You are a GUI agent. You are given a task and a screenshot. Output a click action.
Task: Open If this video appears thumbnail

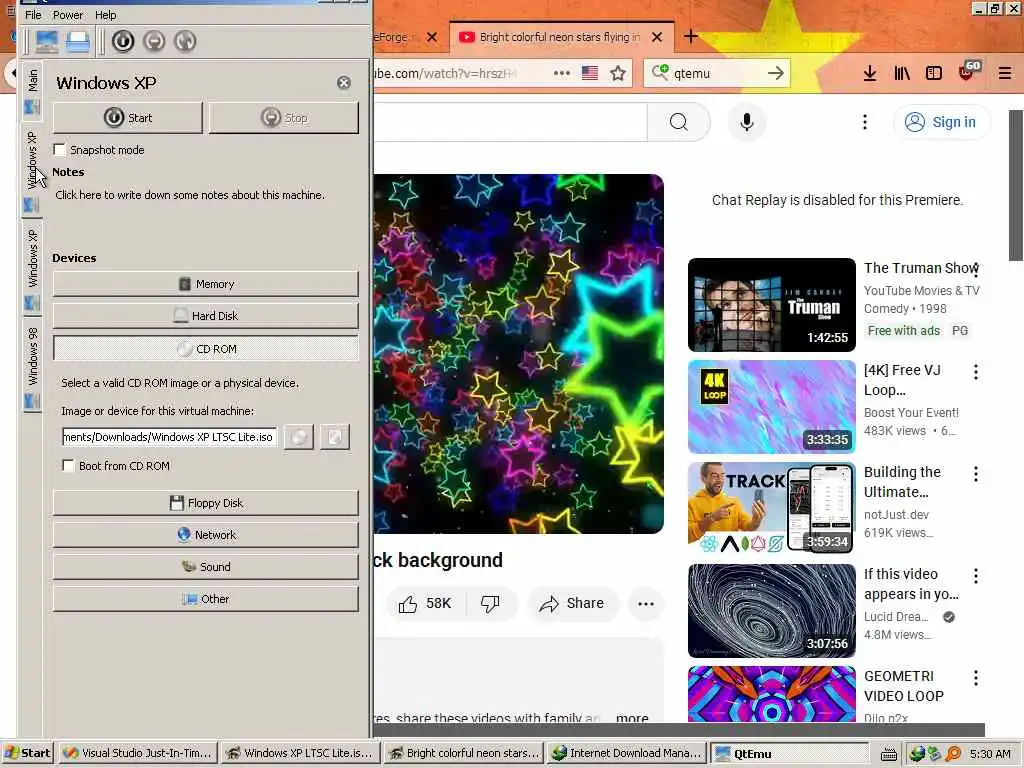point(771,611)
